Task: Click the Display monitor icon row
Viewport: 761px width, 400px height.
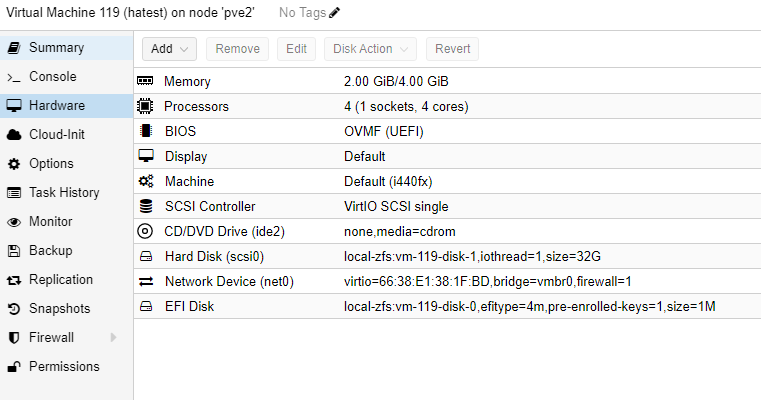Action: [447, 156]
